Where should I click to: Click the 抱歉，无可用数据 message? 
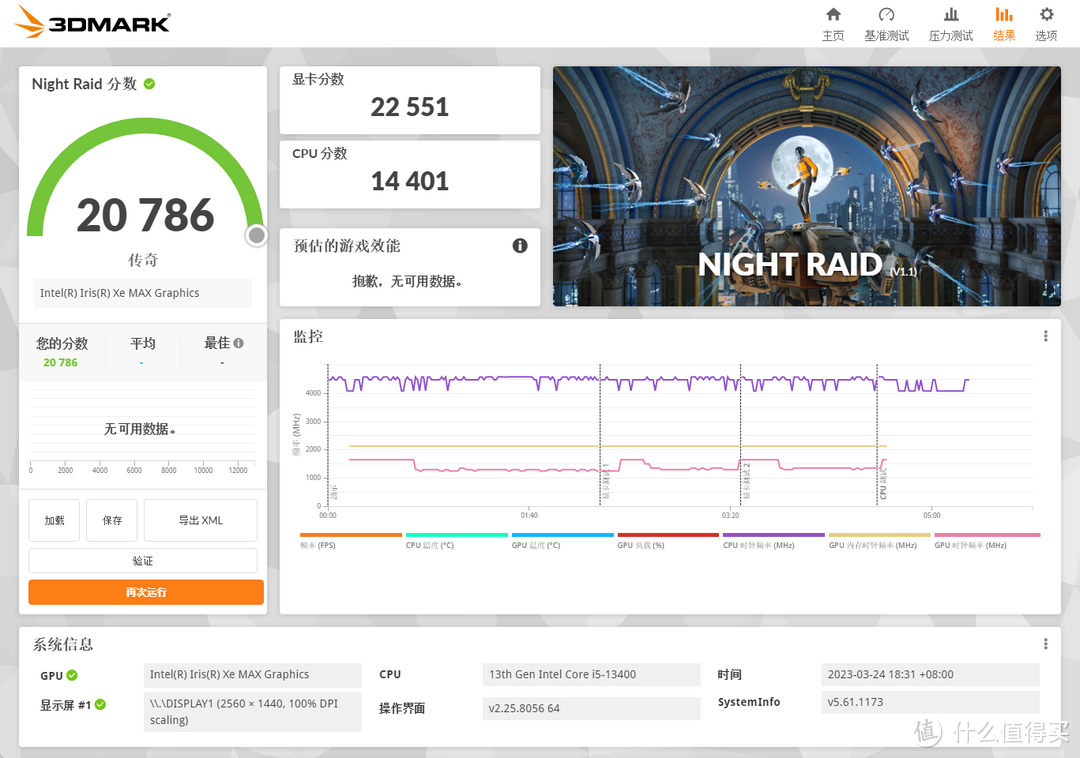407,281
